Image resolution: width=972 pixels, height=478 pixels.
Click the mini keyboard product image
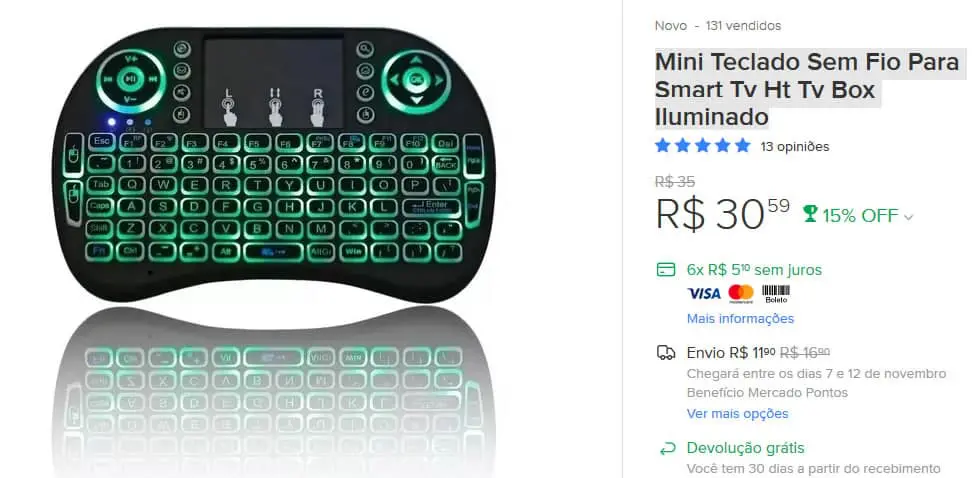[x=274, y=166]
